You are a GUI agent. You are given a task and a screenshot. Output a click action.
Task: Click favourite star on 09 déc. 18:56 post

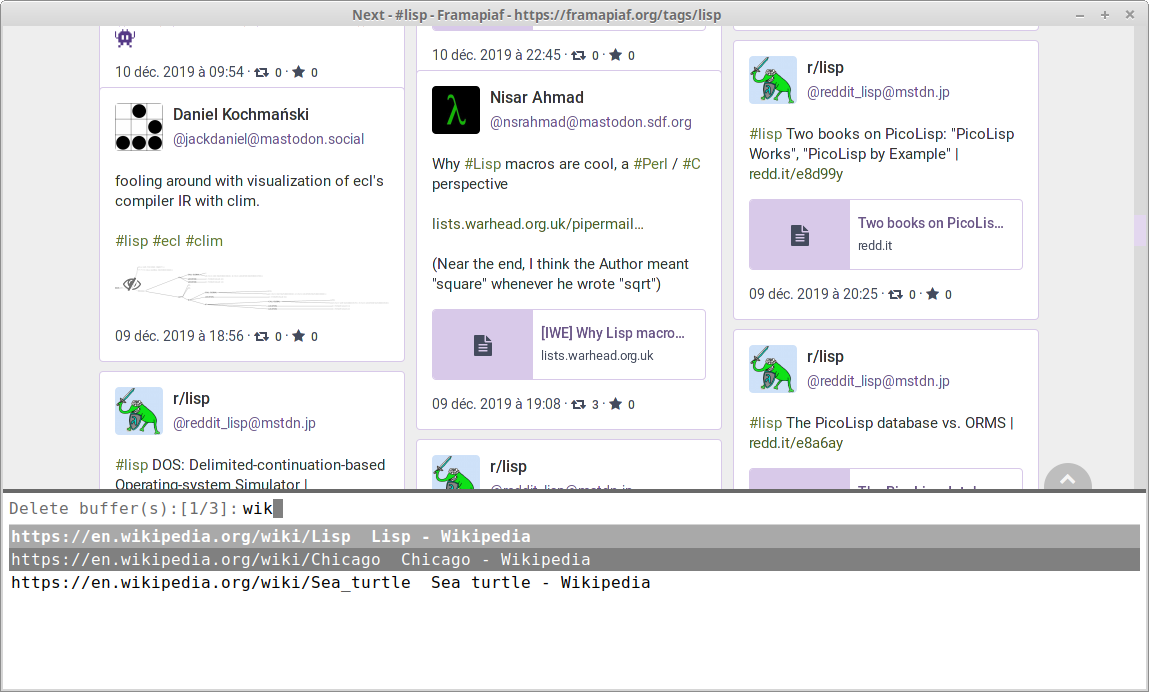298,336
